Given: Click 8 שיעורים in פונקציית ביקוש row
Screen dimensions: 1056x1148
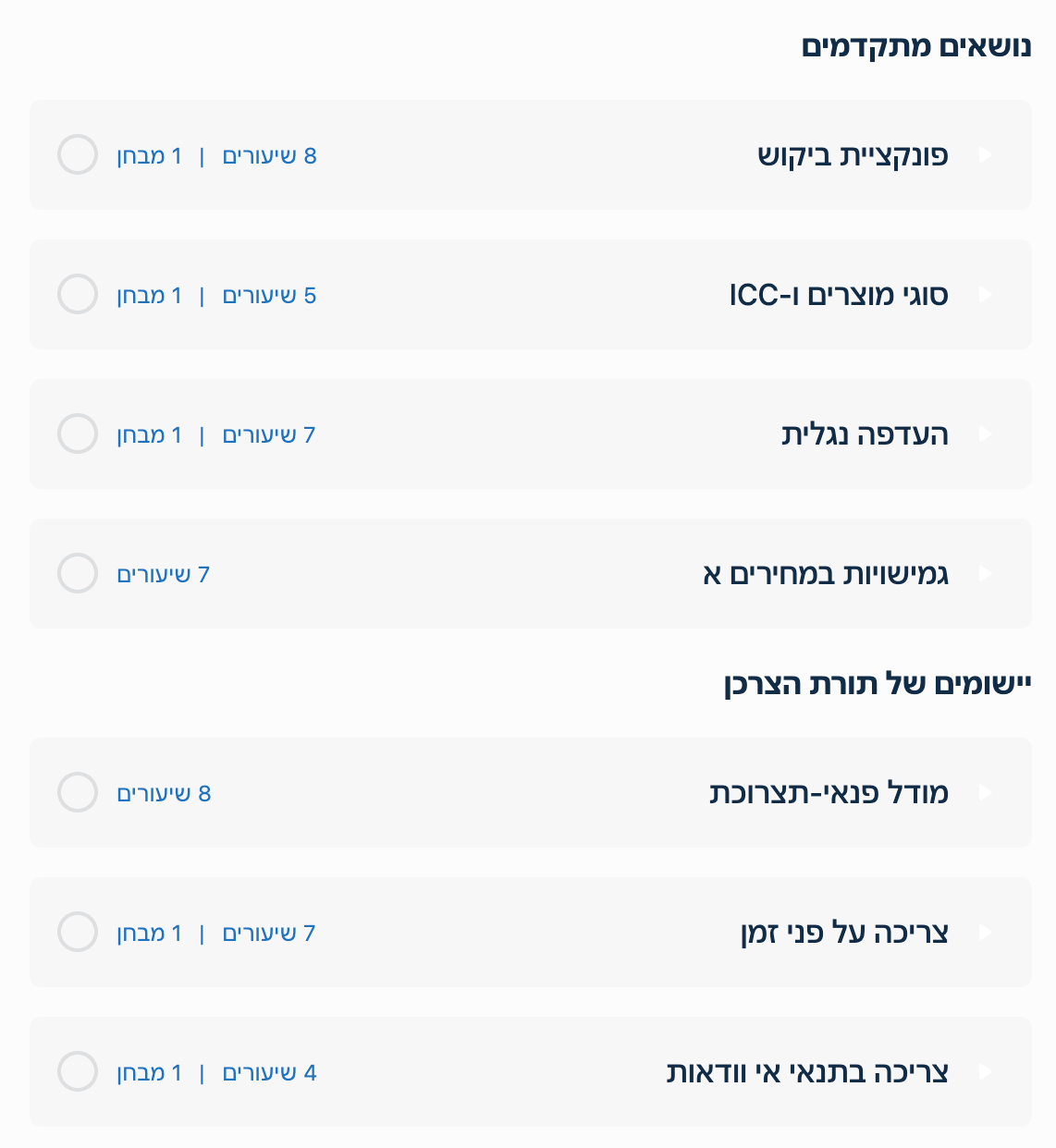Looking at the screenshot, I should 270,156.
